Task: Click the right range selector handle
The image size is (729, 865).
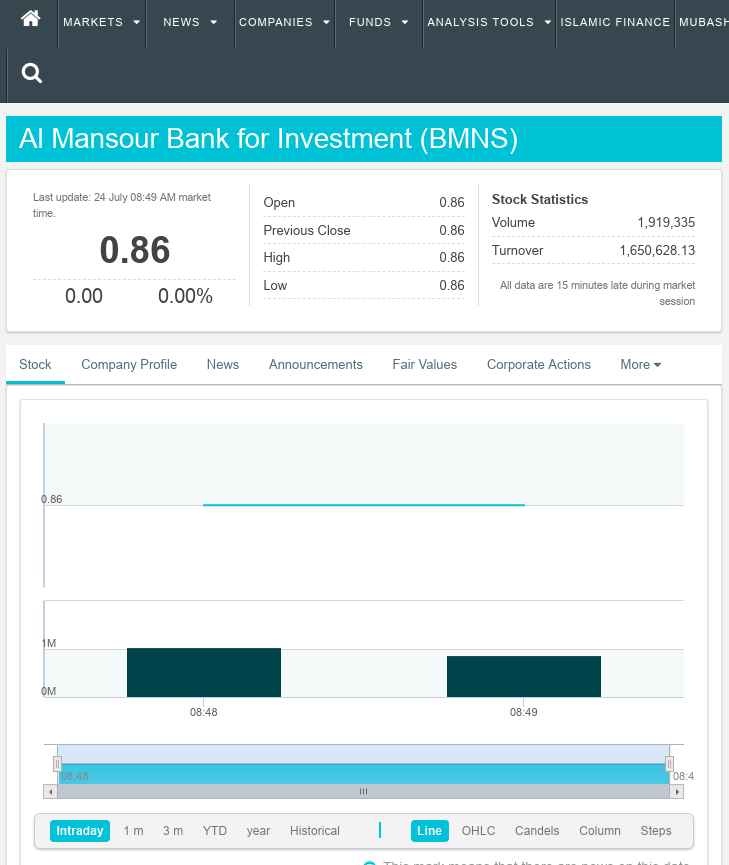Action: point(669,764)
